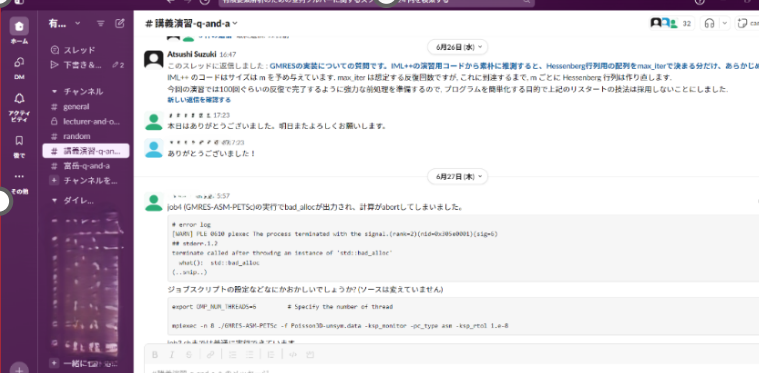Open the channel name 講義演習-q-and-a dropdown
Viewport: 759px width, 373px height.
tap(192, 23)
